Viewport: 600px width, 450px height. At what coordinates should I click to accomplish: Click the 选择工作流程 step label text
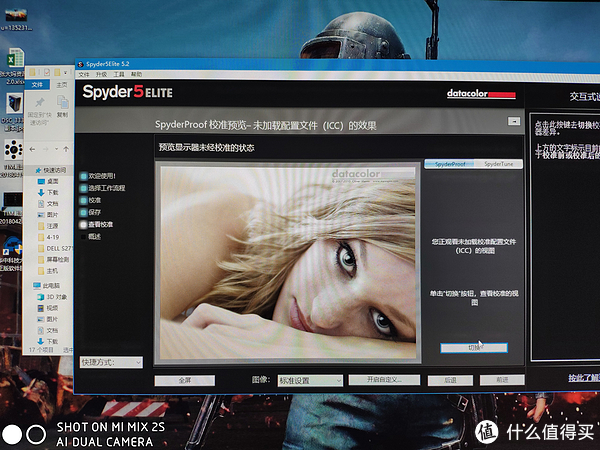click(107, 188)
